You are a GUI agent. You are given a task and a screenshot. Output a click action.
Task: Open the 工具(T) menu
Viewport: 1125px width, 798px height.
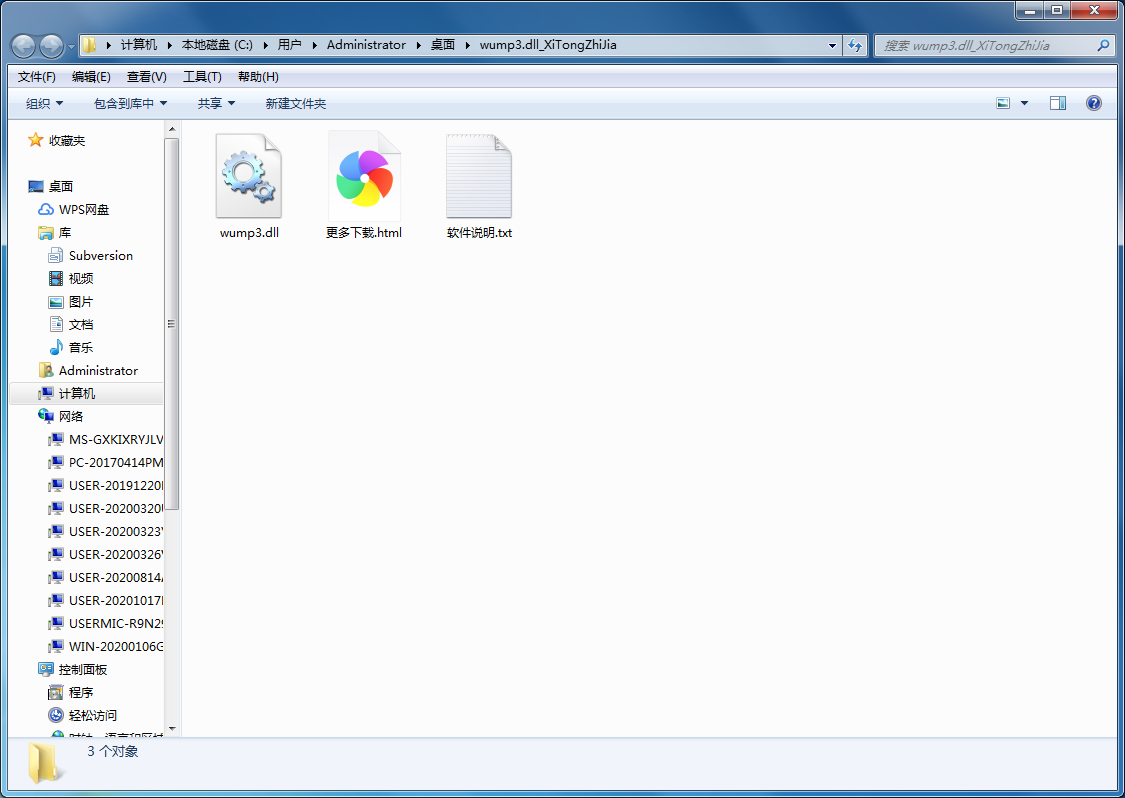click(202, 77)
